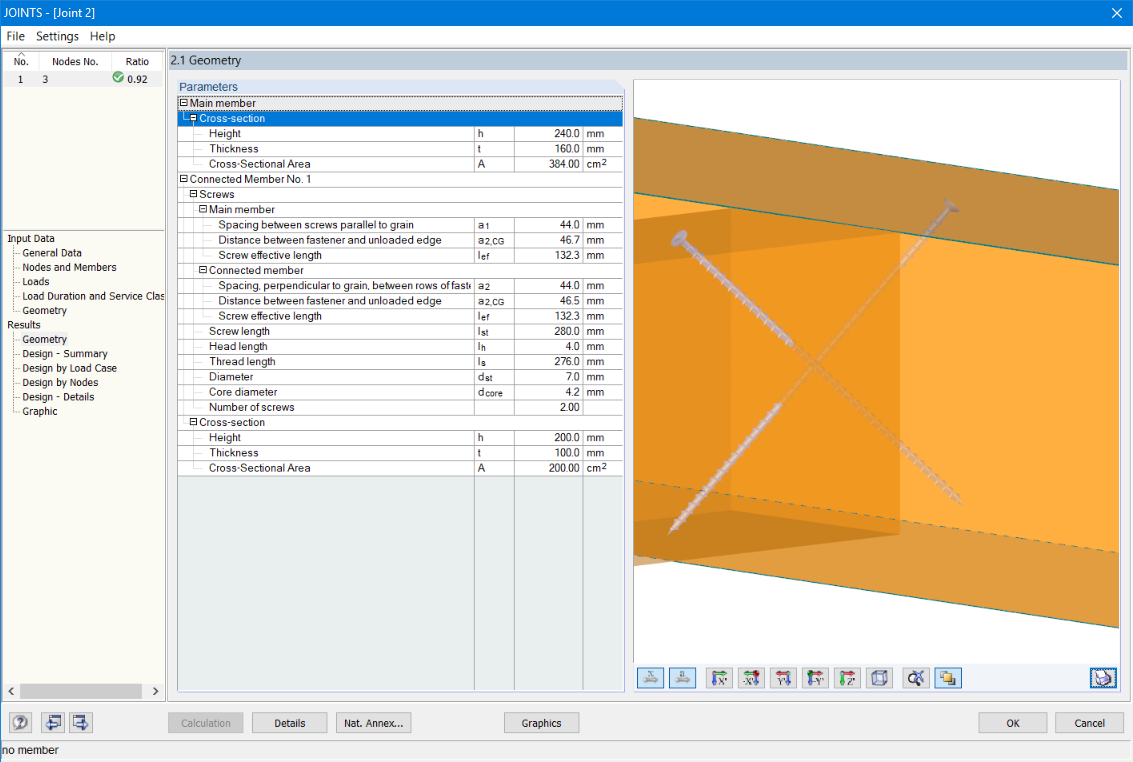Click the 'Ratio' column header
1133x762 pixels.
click(137, 61)
